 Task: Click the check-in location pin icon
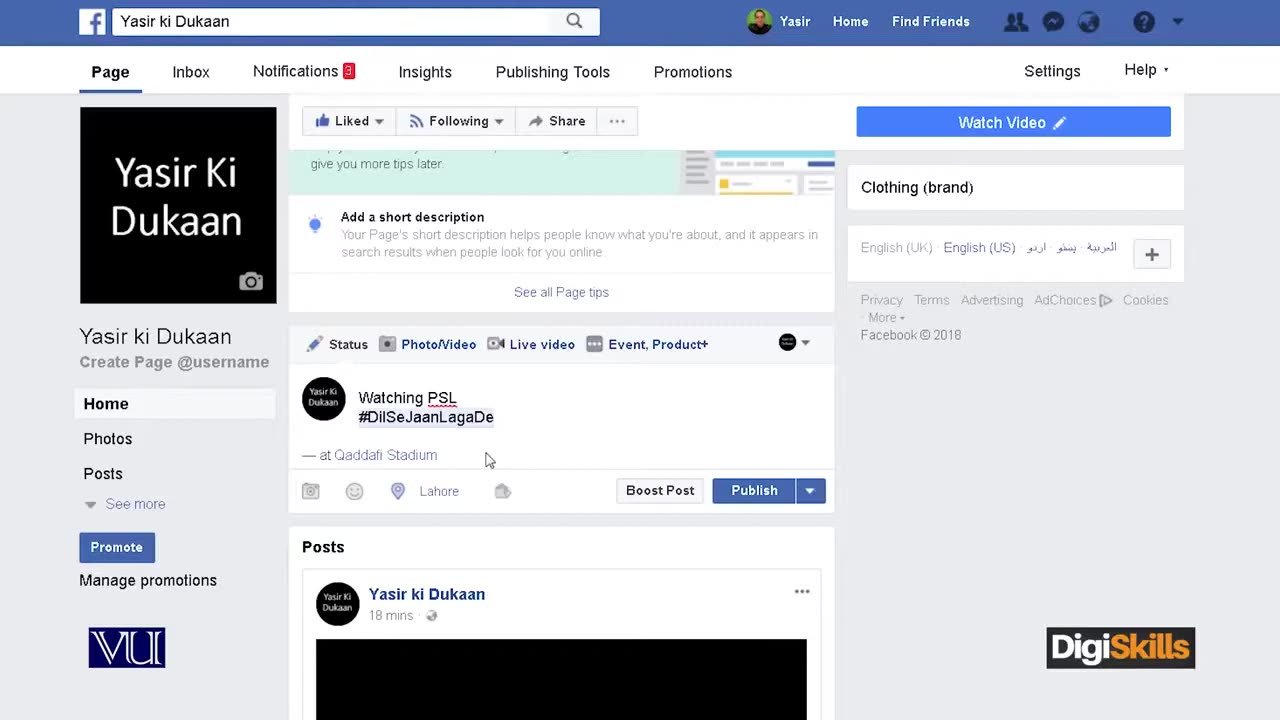[x=398, y=491]
